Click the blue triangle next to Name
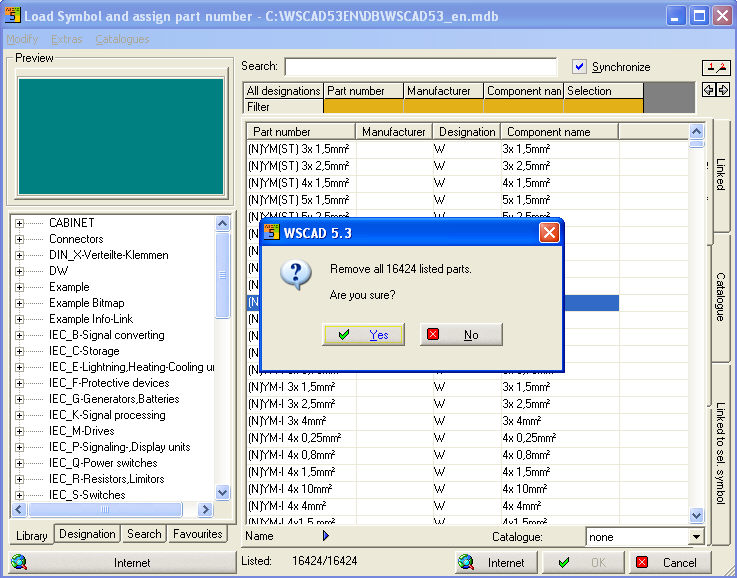The image size is (737, 578). tap(326, 535)
